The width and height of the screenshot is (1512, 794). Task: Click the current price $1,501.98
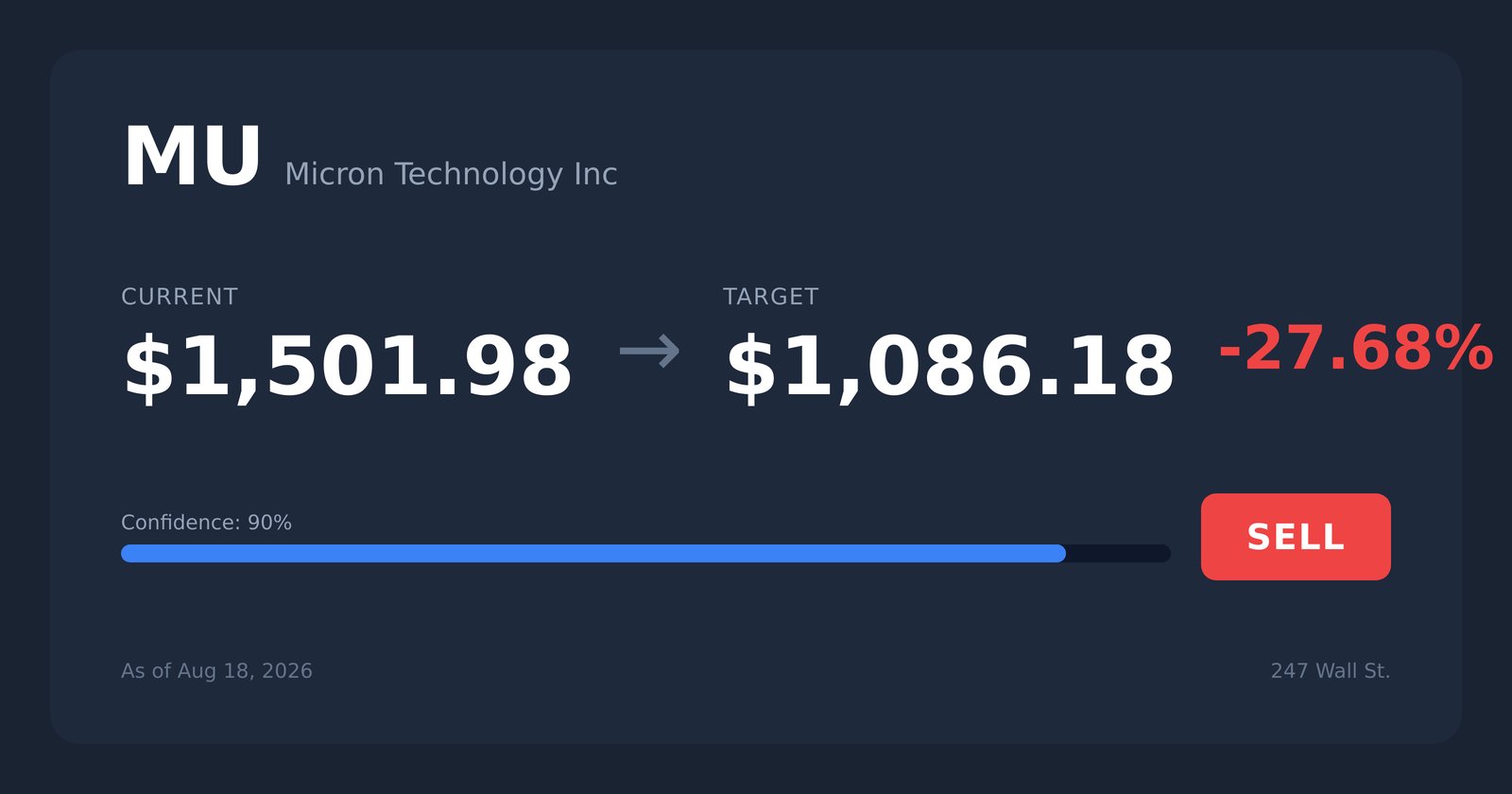pyautogui.click(x=348, y=367)
